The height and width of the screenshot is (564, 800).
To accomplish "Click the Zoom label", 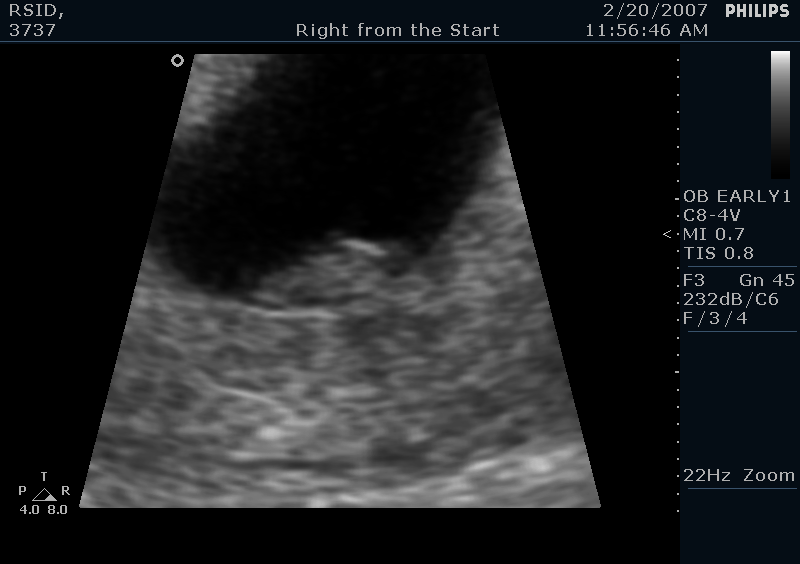I will [x=769, y=476].
